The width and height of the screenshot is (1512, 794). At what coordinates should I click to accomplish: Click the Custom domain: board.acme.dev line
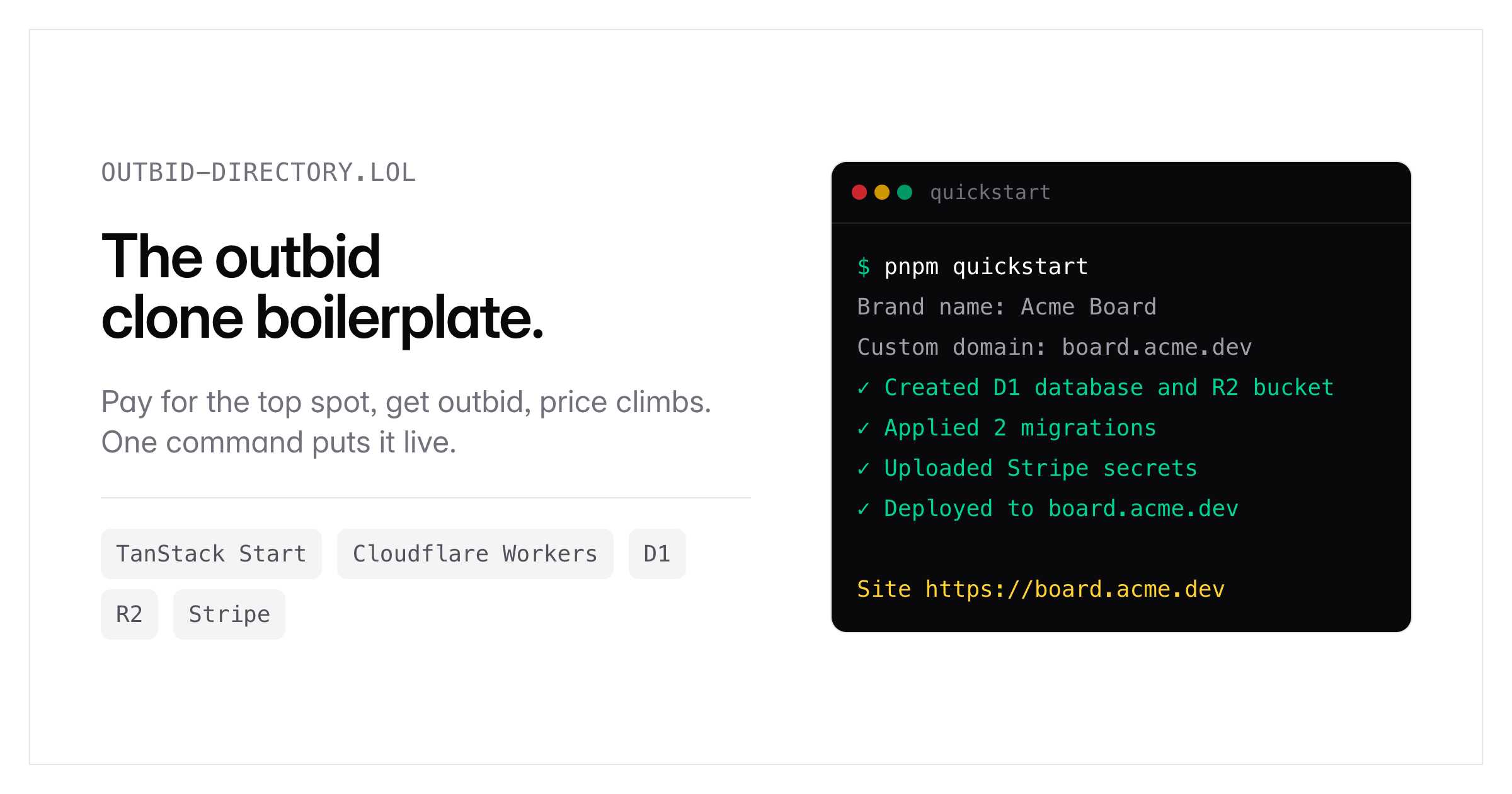(1055, 347)
